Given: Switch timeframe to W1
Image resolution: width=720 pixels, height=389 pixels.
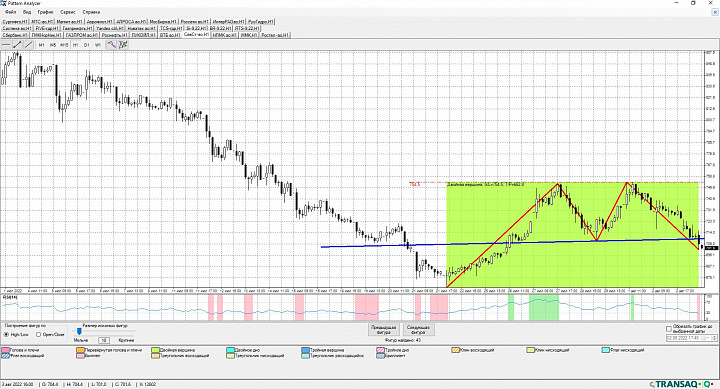Looking at the screenshot, I should pyautogui.click(x=97, y=45).
